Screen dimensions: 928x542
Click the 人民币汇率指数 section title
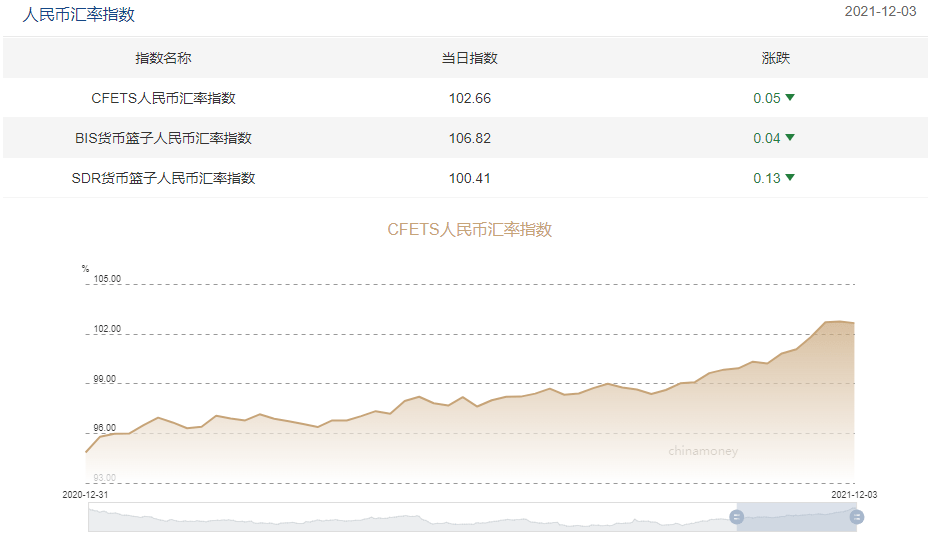pos(79,14)
